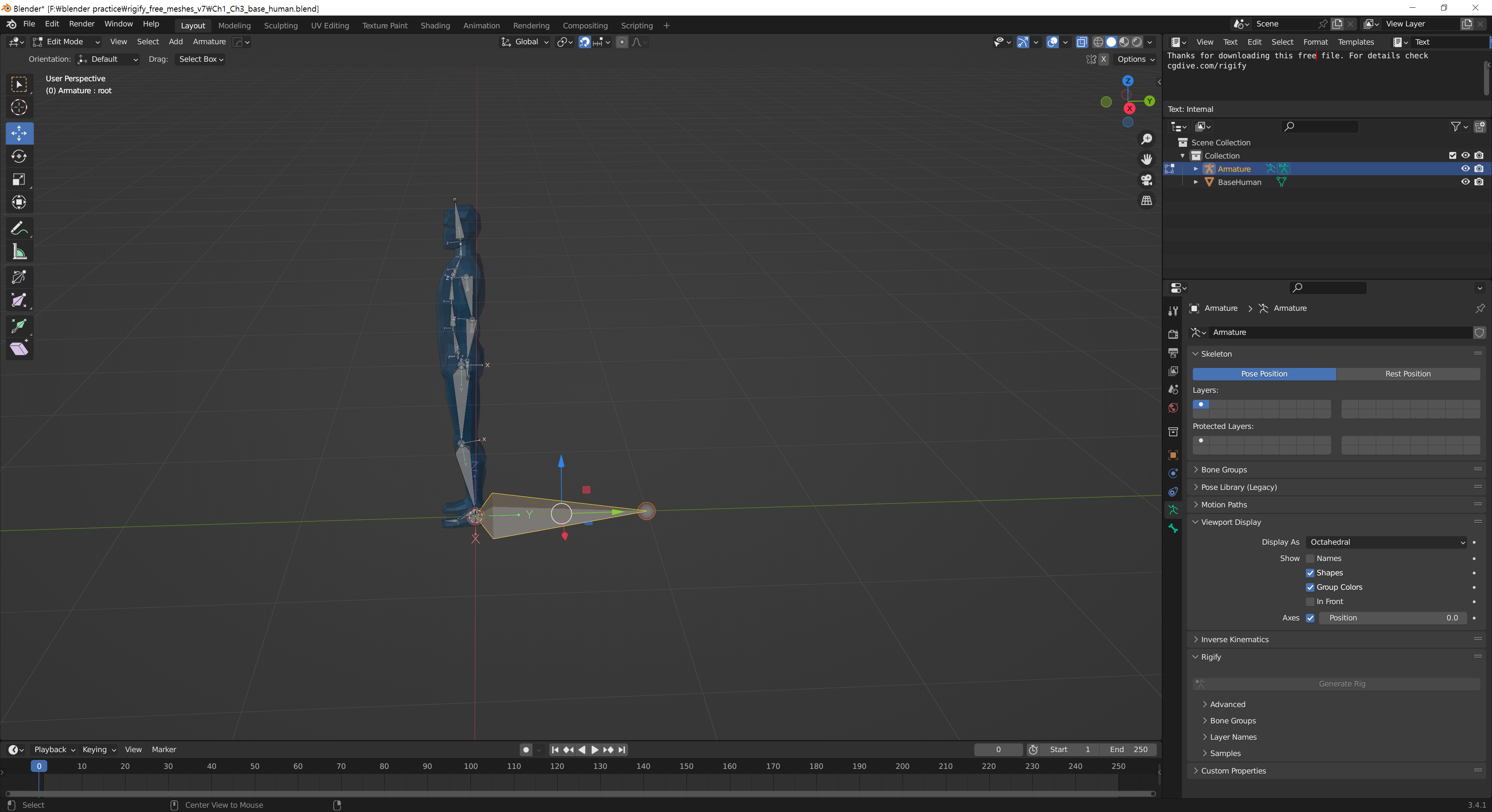Select the Rotate tool in toolbar
The height and width of the screenshot is (812, 1492).
tap(19, 156)
